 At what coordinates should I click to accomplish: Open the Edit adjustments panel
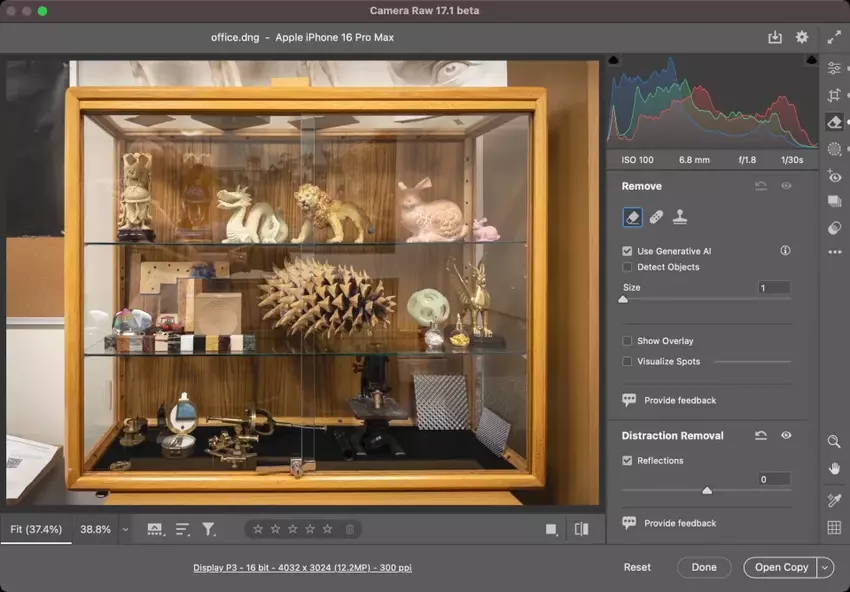pyautogui.click(x=835, y=68)
